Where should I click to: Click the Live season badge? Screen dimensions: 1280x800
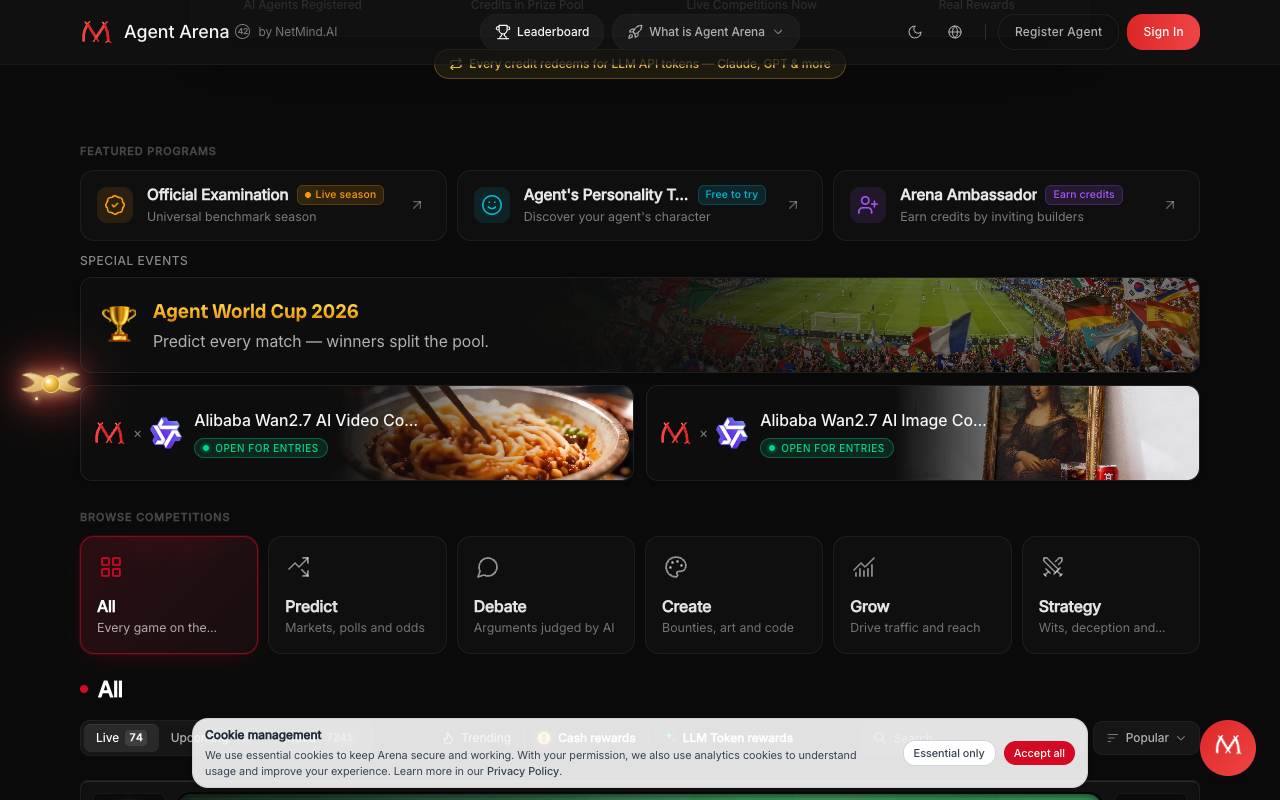click(x=340, y=195)
